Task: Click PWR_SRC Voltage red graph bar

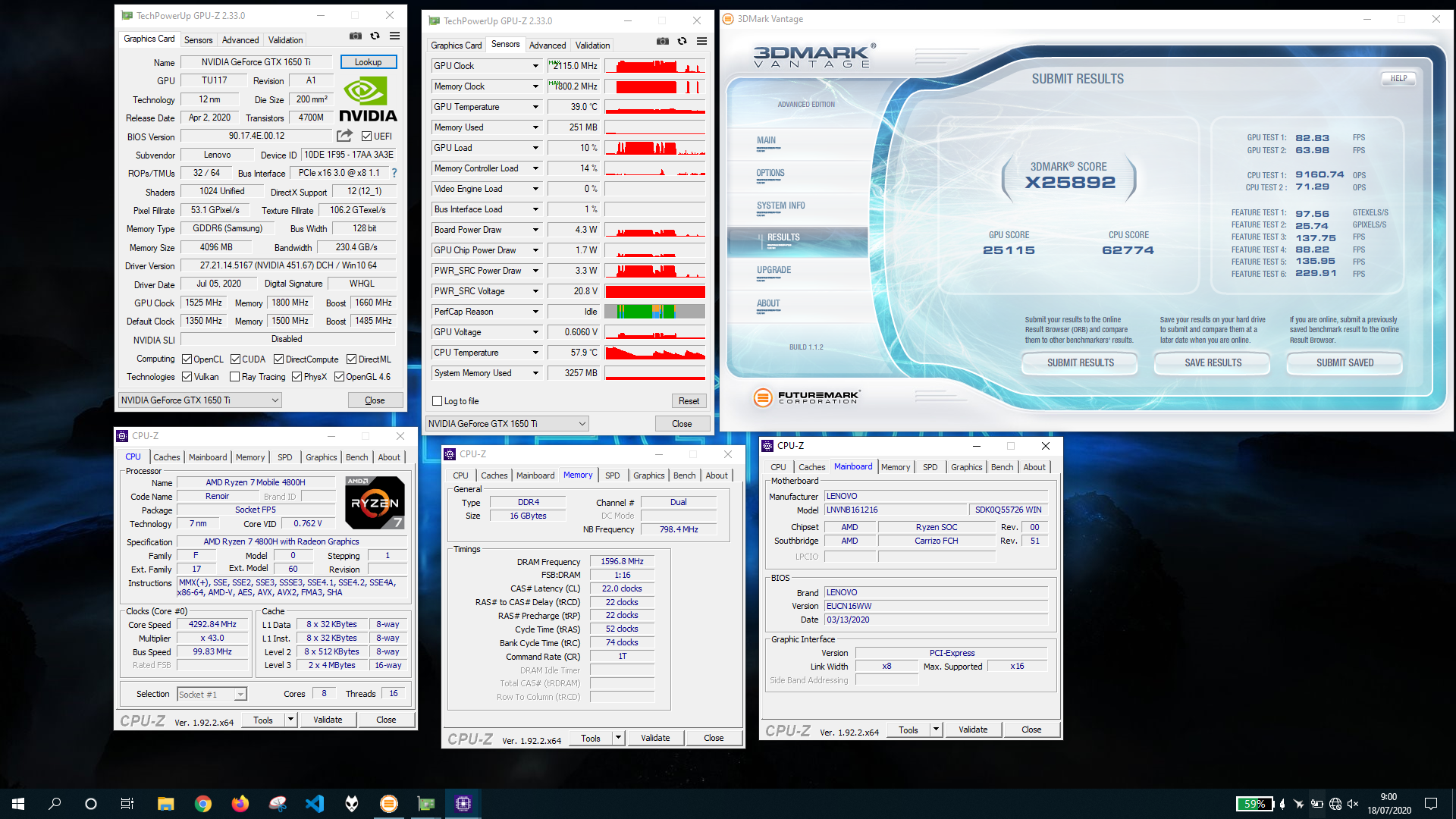Action: coord(655,291)
